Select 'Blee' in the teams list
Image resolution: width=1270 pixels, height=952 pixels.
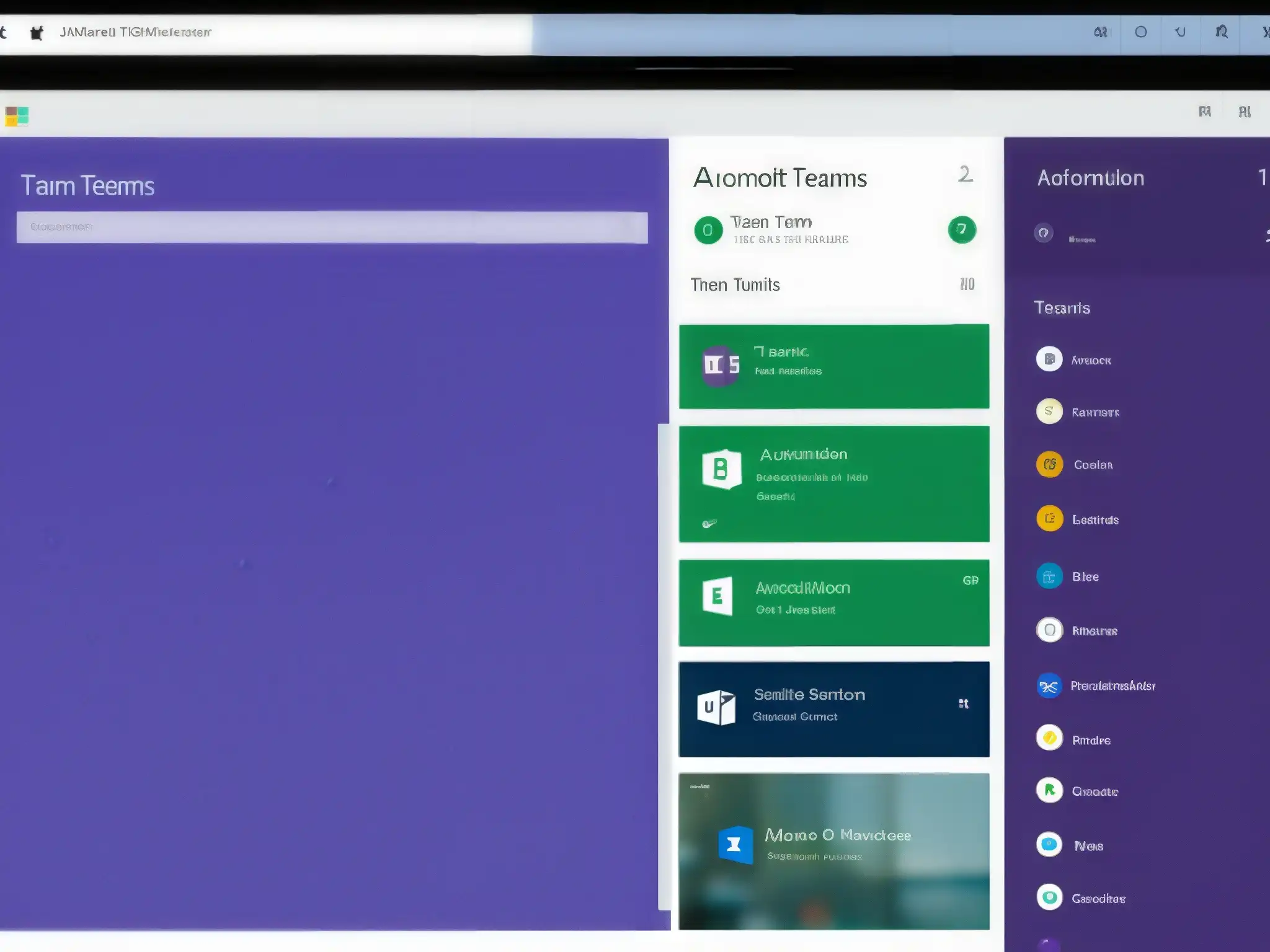point(1085,577)
